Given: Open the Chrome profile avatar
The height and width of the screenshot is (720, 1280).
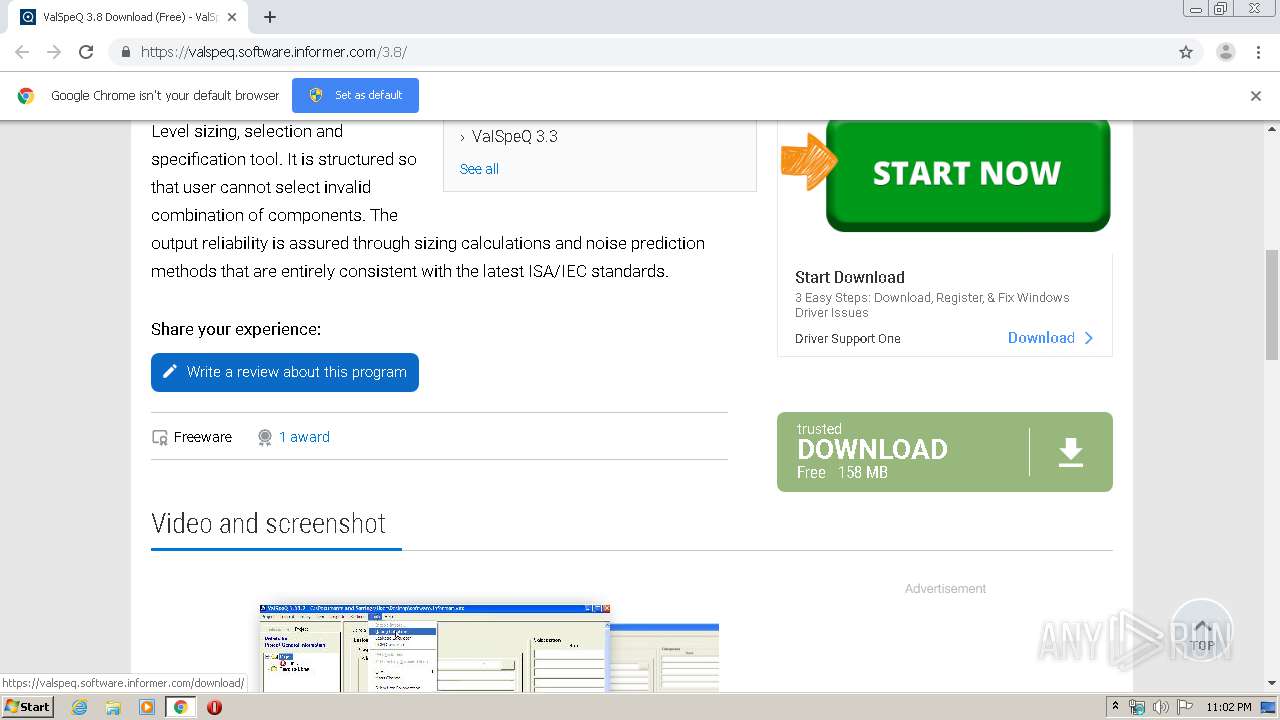Looking at the screenshot, I should click(1225, 52).
